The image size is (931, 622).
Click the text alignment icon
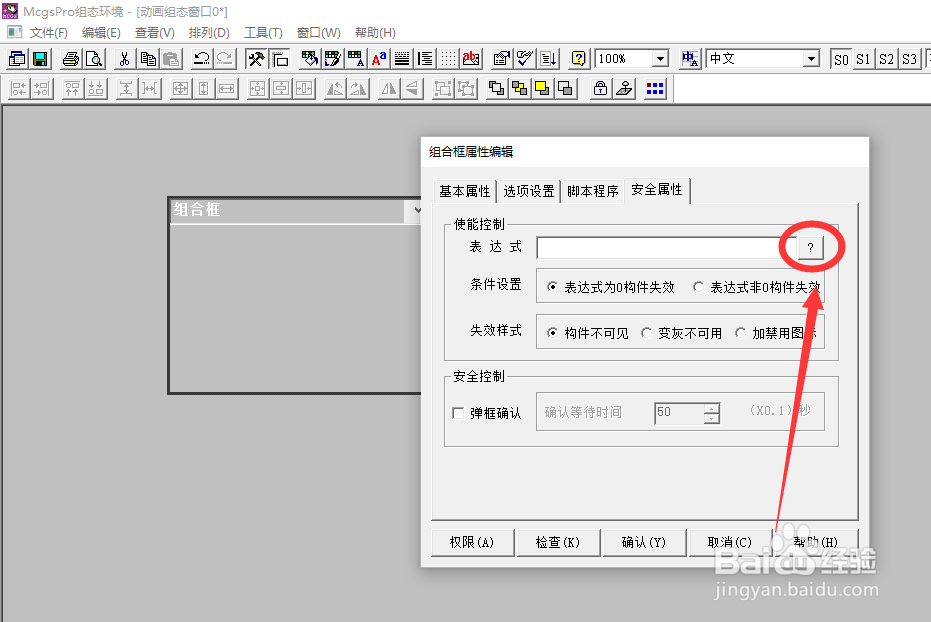425,59
